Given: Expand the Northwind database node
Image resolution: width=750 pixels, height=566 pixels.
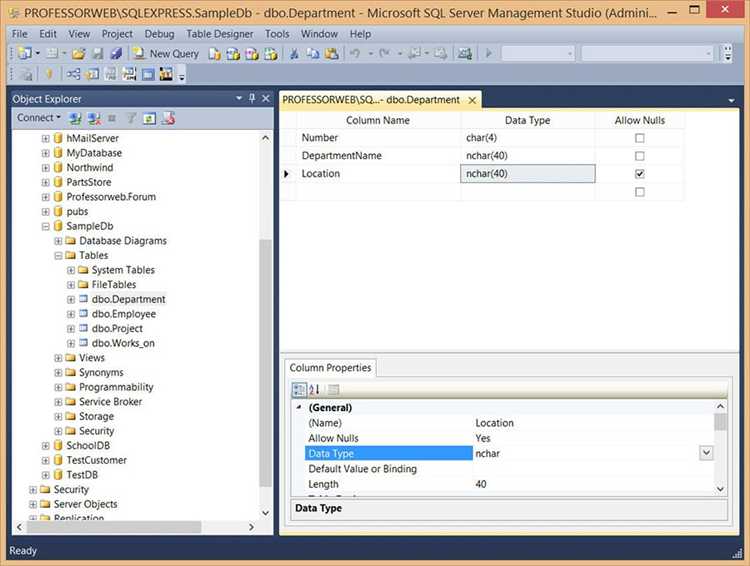Looking at the screenshot, I should (45, 168).
